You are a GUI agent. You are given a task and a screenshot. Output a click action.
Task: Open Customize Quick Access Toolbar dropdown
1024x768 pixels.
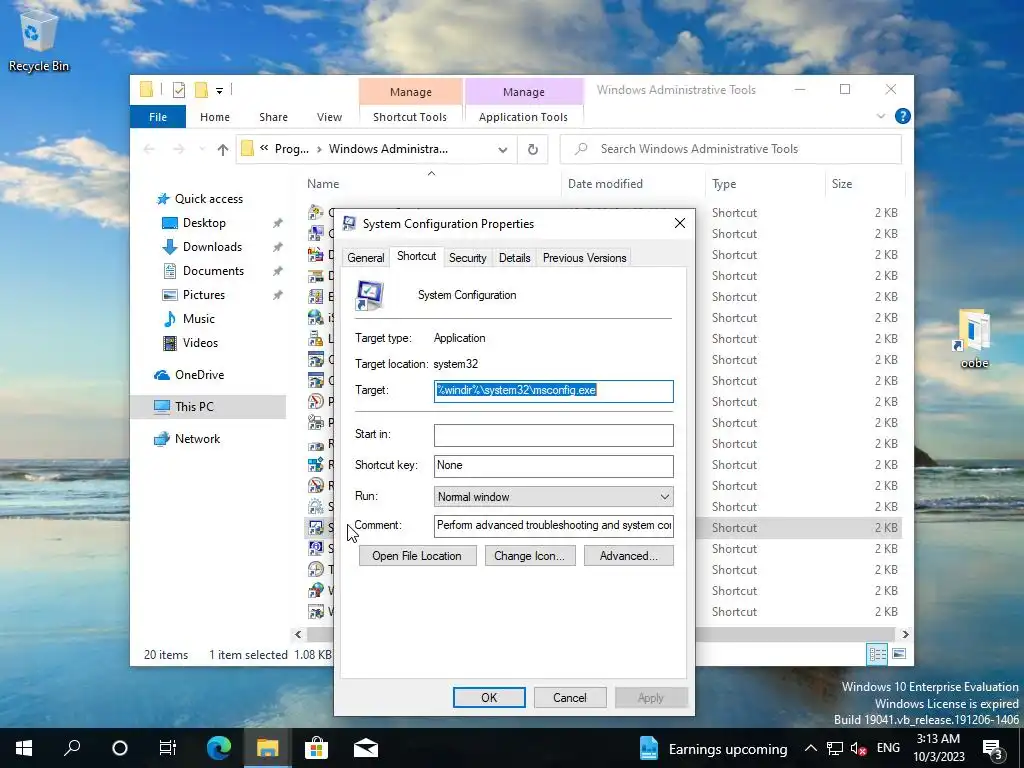click(219, 91)
